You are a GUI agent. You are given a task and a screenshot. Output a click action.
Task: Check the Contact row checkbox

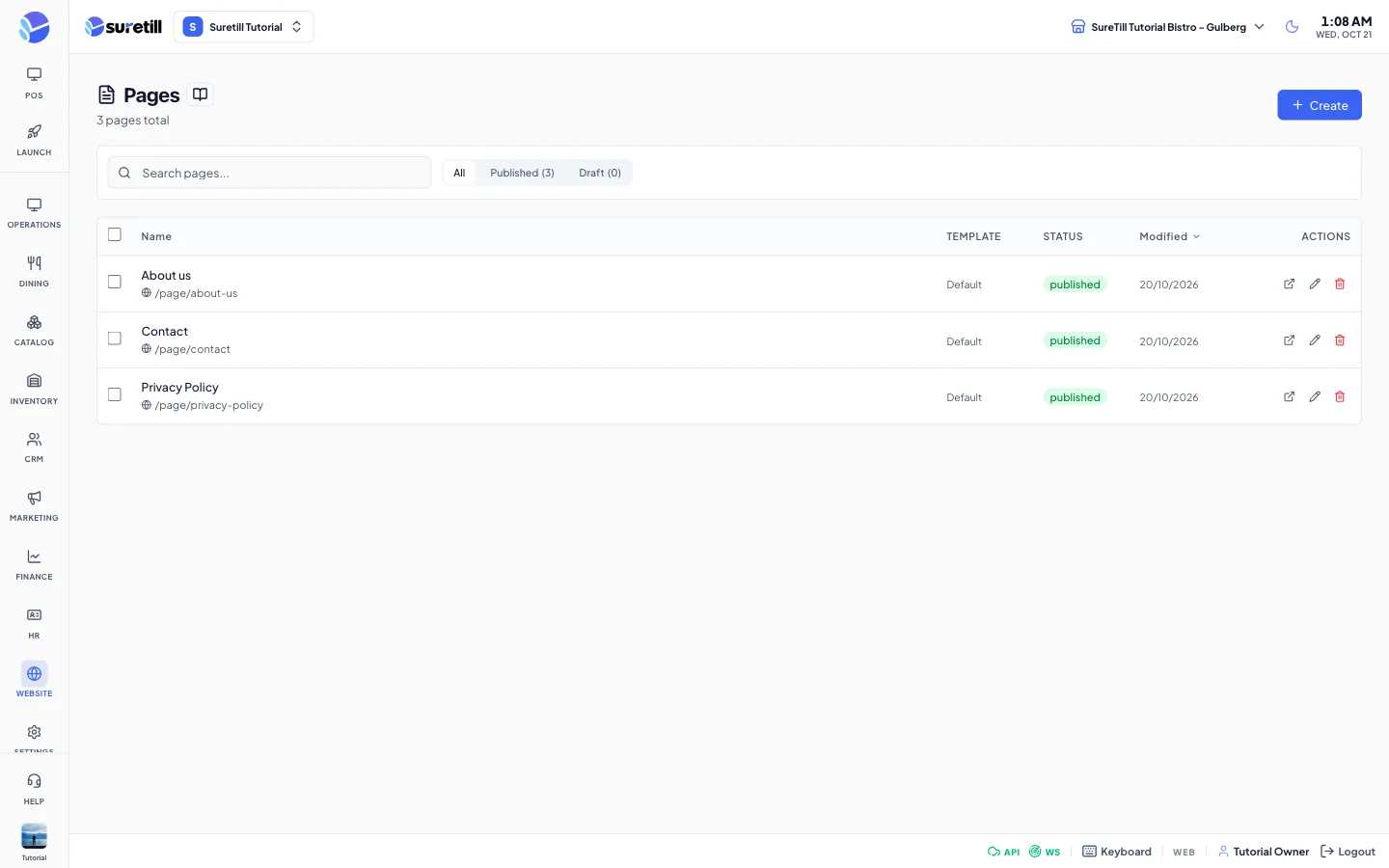(x=115, y=339)
